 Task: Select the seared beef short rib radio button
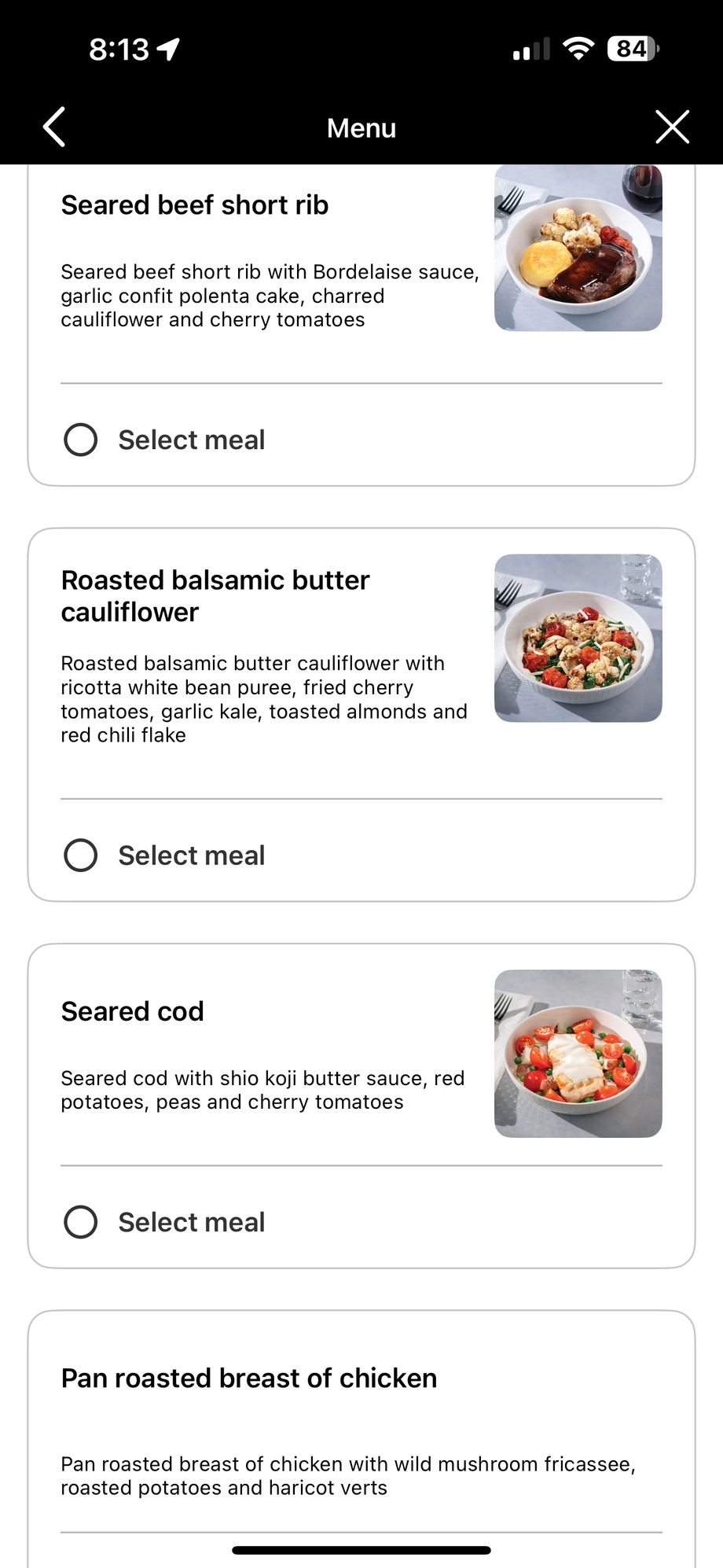pyautogui.click(x=81, y=440)
